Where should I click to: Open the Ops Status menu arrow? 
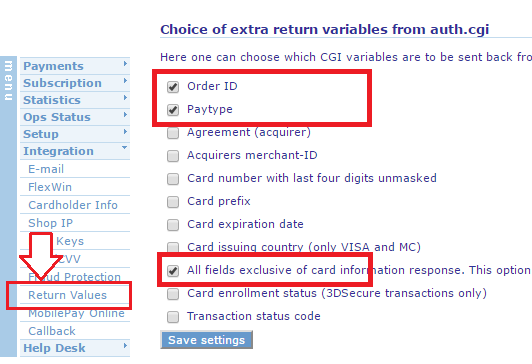click(125, 115)
